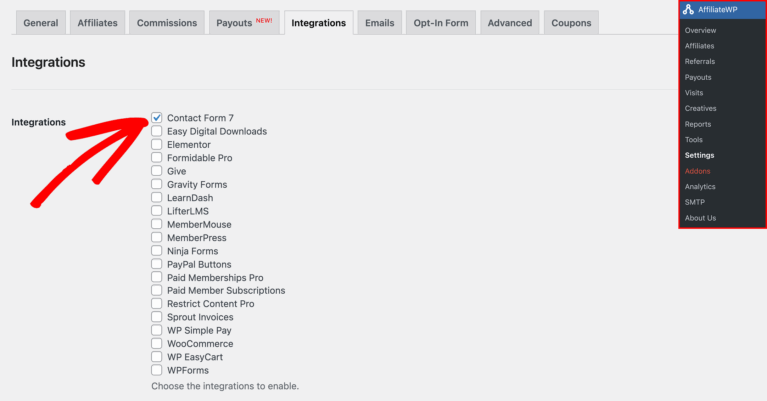Uncheck the Contact Form 7 checkbox
This screenshot has height=401, width=767.
click(157, 118)
